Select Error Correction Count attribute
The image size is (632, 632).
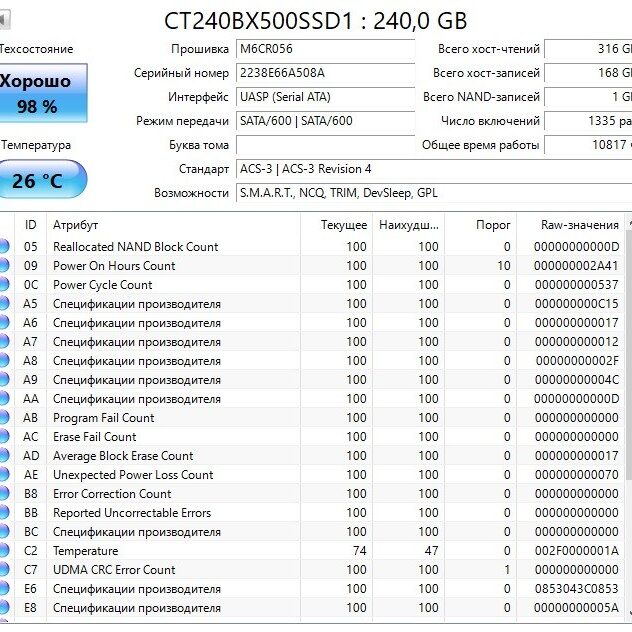112,493
